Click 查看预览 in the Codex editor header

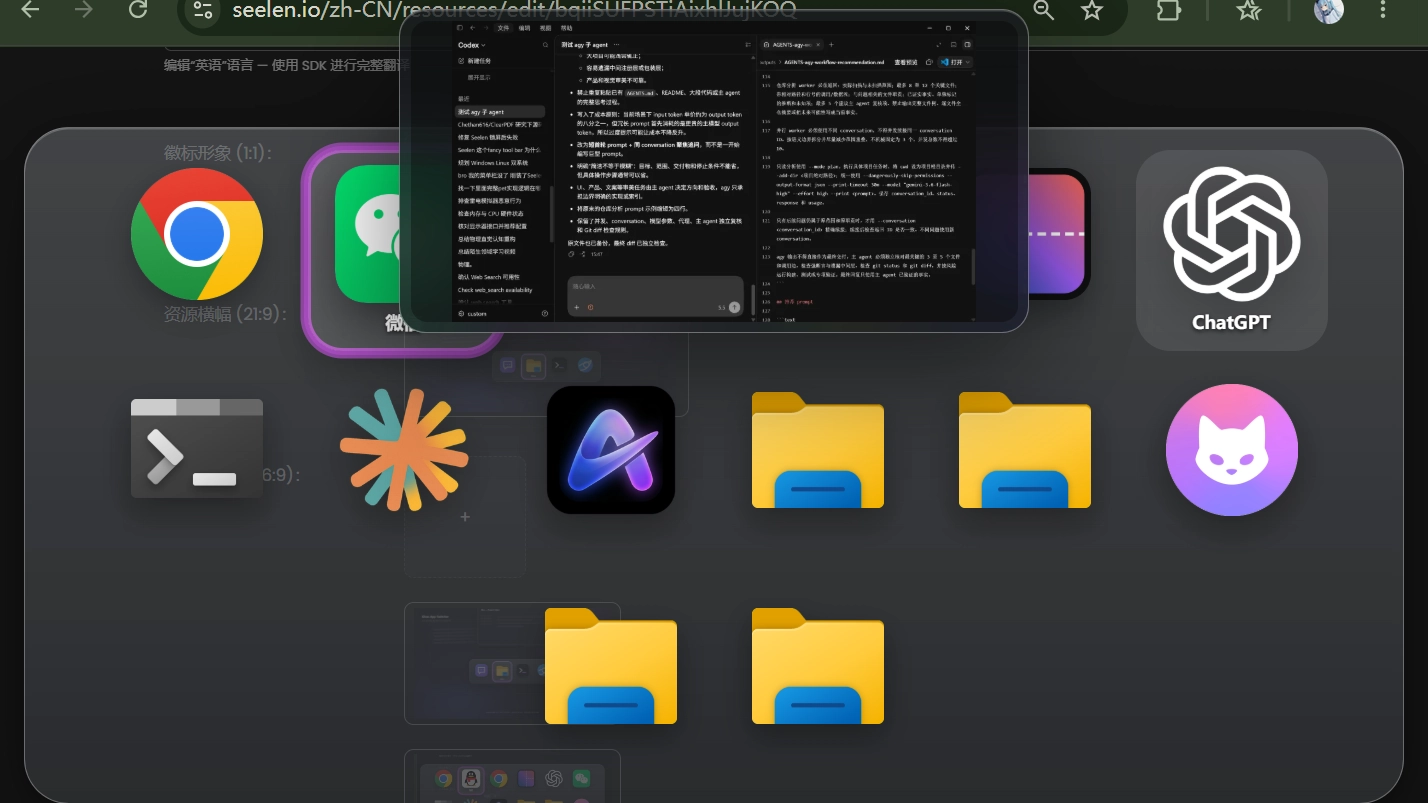[905, 62]
